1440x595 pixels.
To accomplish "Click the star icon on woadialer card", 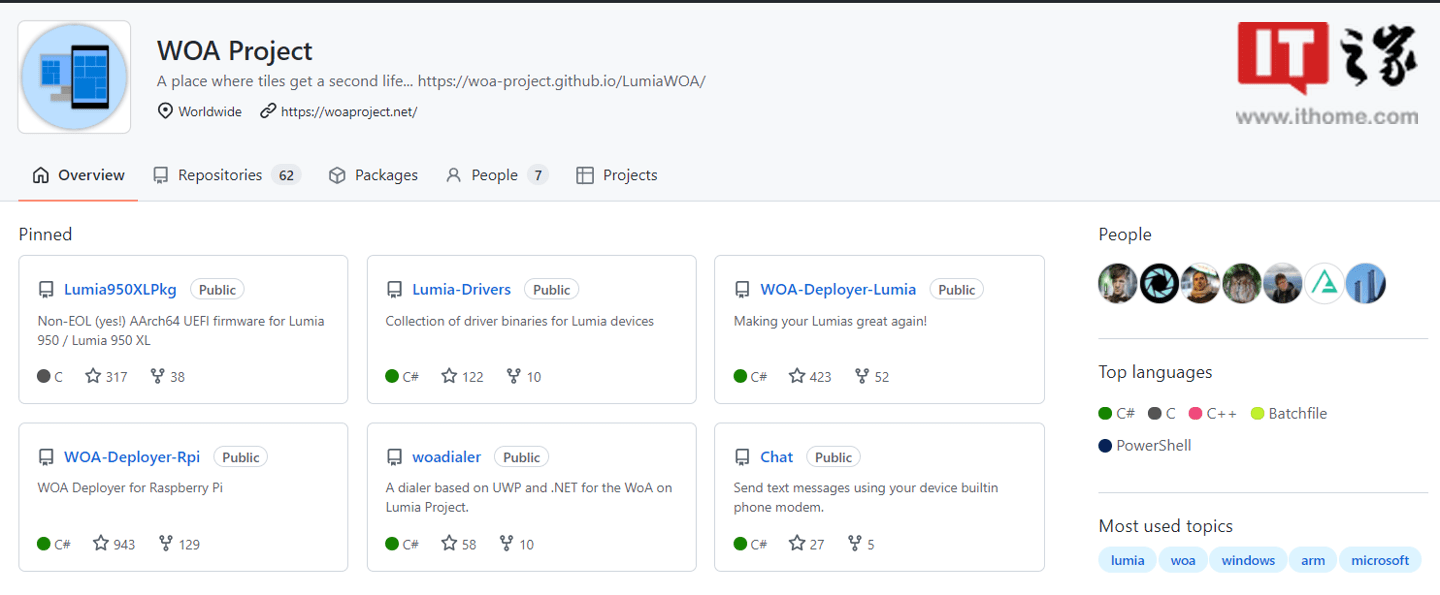I will tap(450, 544).
